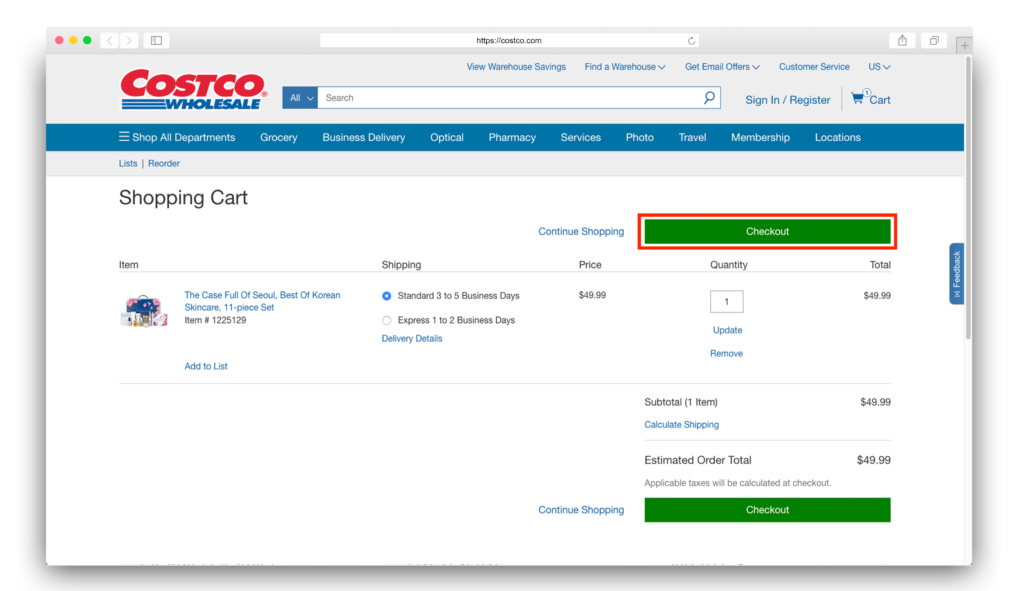The height and width of the screenshot is (591, 1024).
Task: Open the Reorder link
Action: (x=164, y=163)
